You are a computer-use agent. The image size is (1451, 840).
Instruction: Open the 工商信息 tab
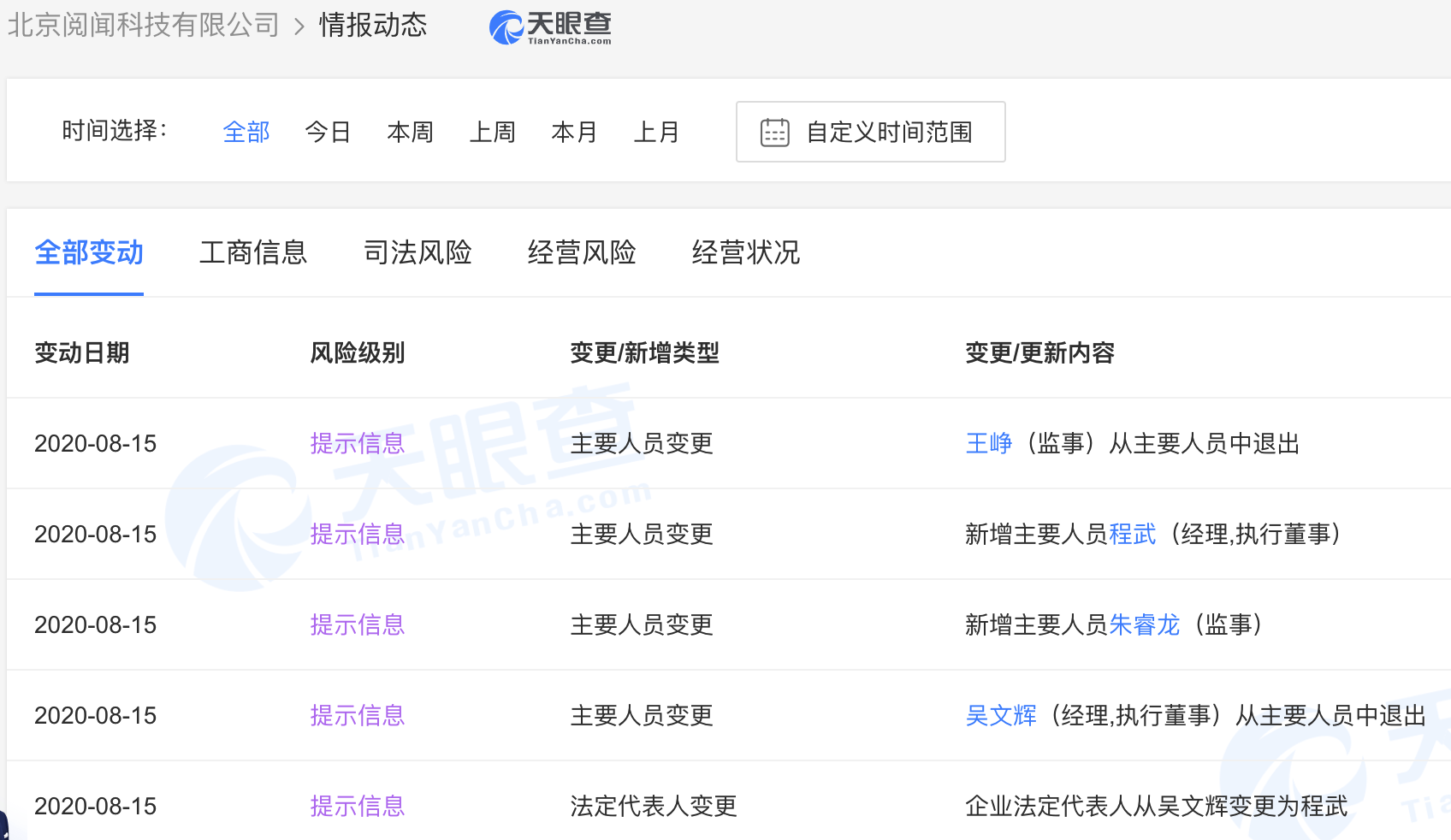pos(253,253)
